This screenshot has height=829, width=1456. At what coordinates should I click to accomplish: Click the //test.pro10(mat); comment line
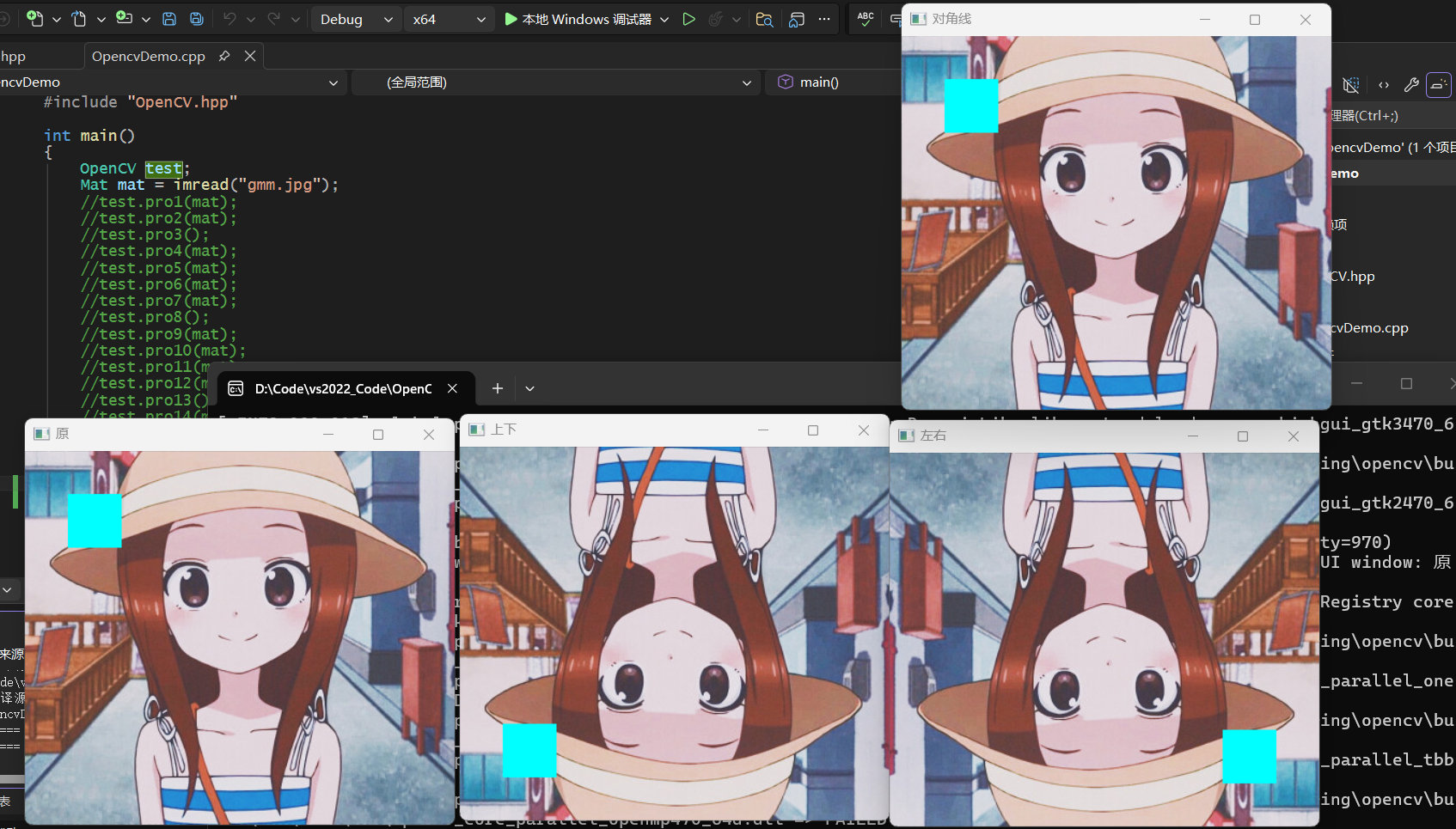tap(163, 350)
